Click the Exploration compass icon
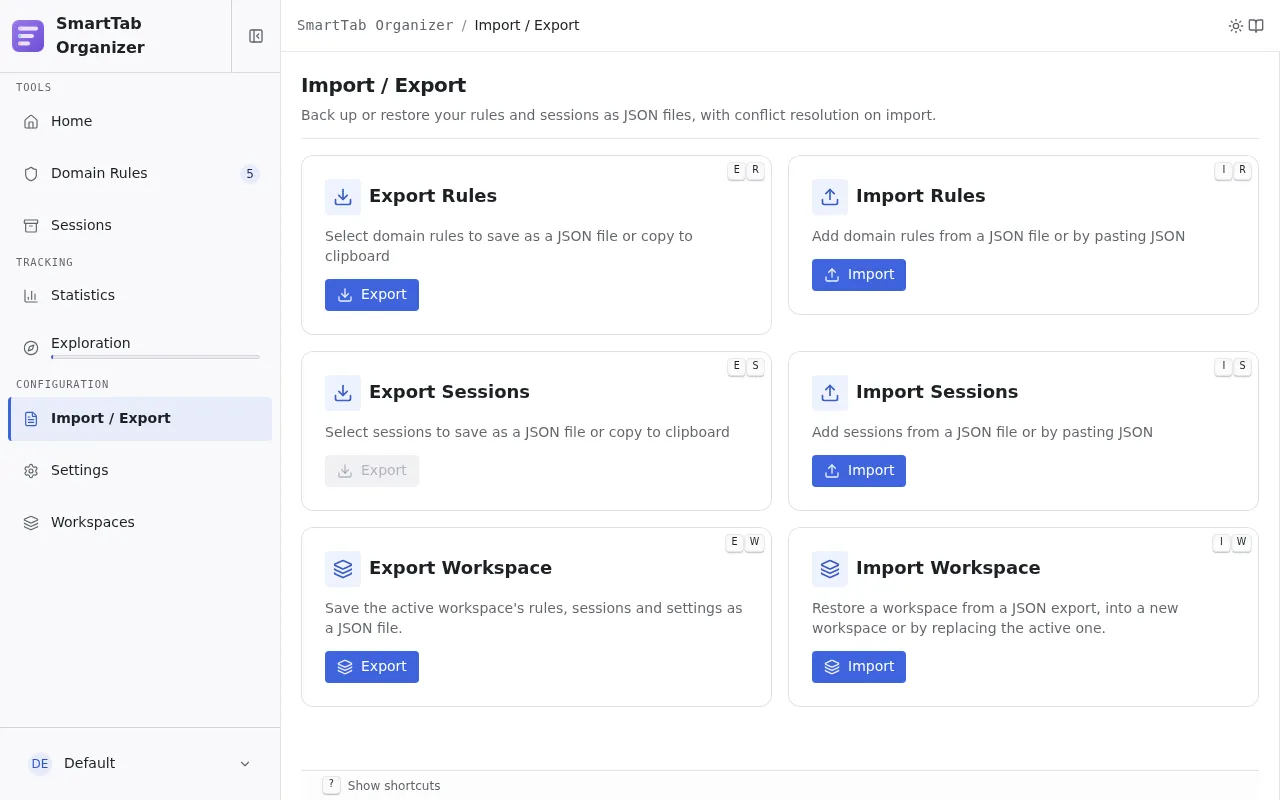 click(x=31, y=348)
